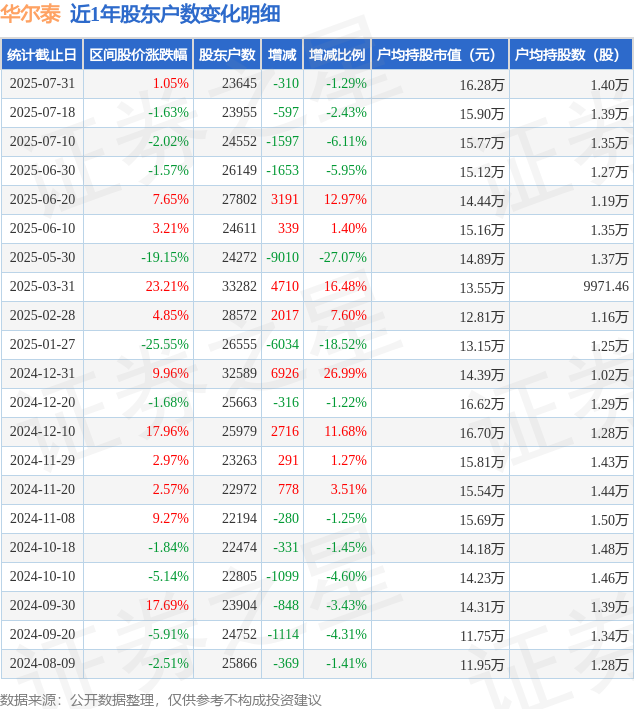Click the change value -6034

(283, 344)
